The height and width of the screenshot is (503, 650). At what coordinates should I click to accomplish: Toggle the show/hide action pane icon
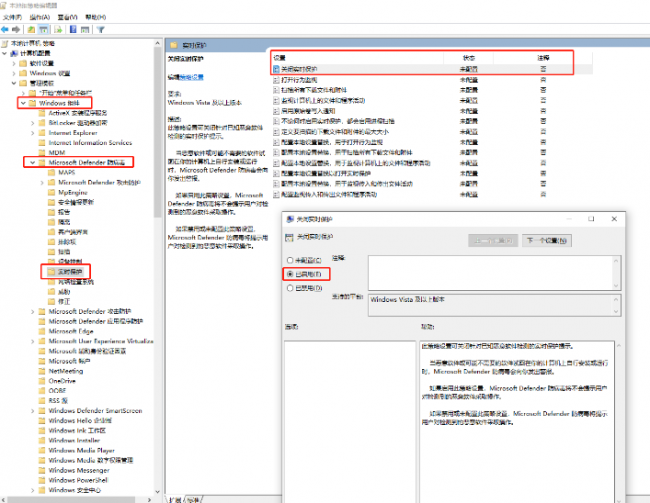(85, 29)
